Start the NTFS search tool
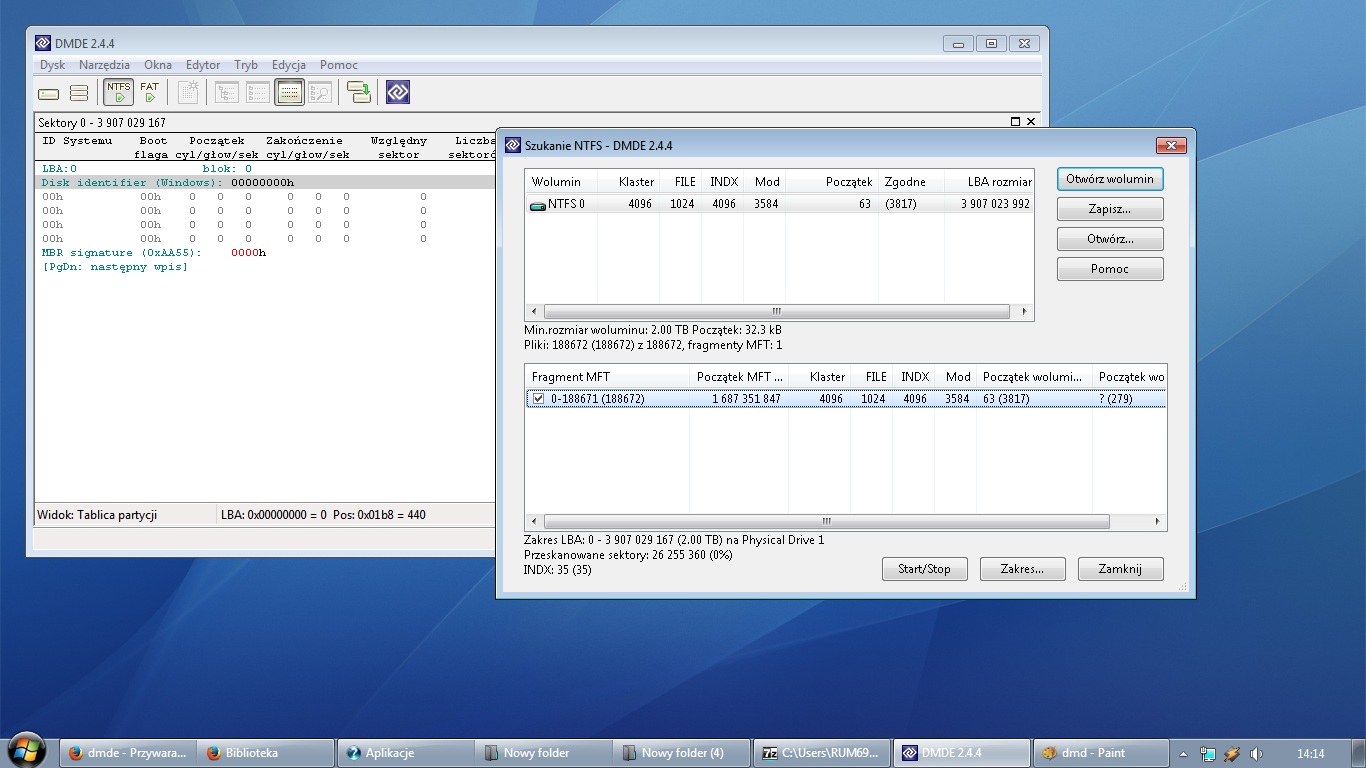Viewport: 1366px width, 768px height. pyautogui.click(x=119, y=92)
